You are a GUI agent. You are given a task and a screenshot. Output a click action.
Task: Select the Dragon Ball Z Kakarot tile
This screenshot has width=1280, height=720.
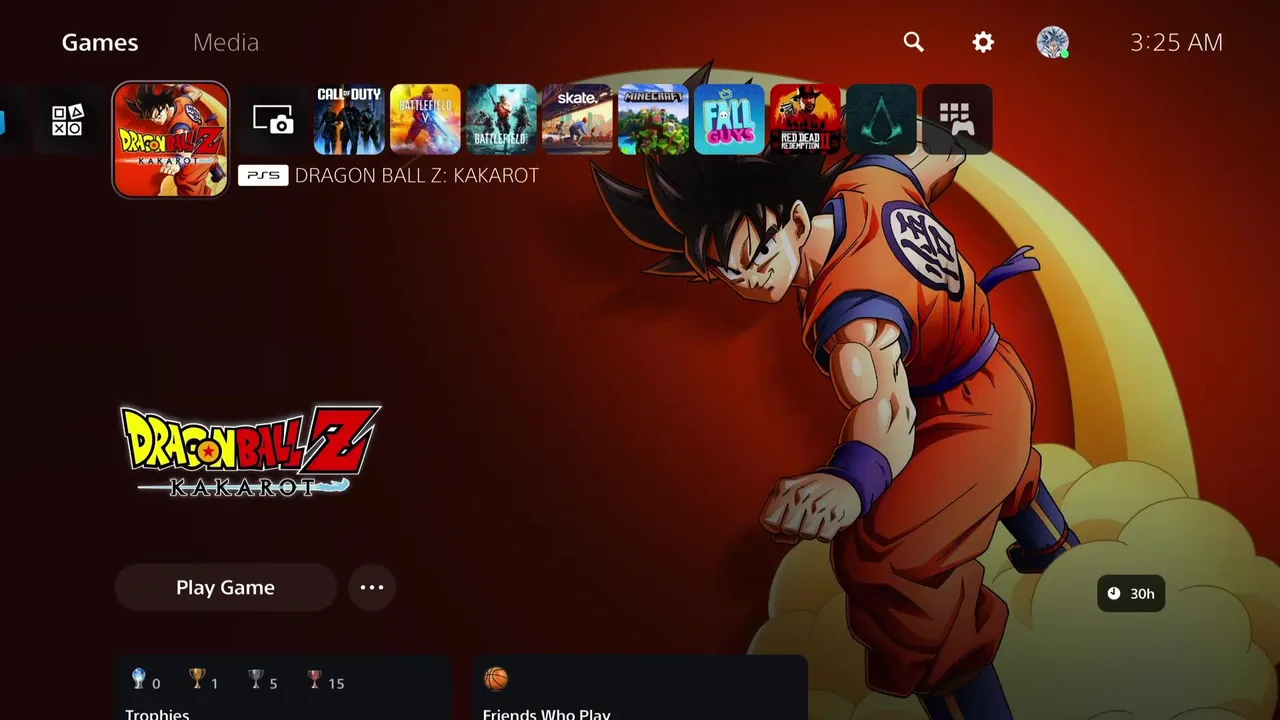point(171,140)
